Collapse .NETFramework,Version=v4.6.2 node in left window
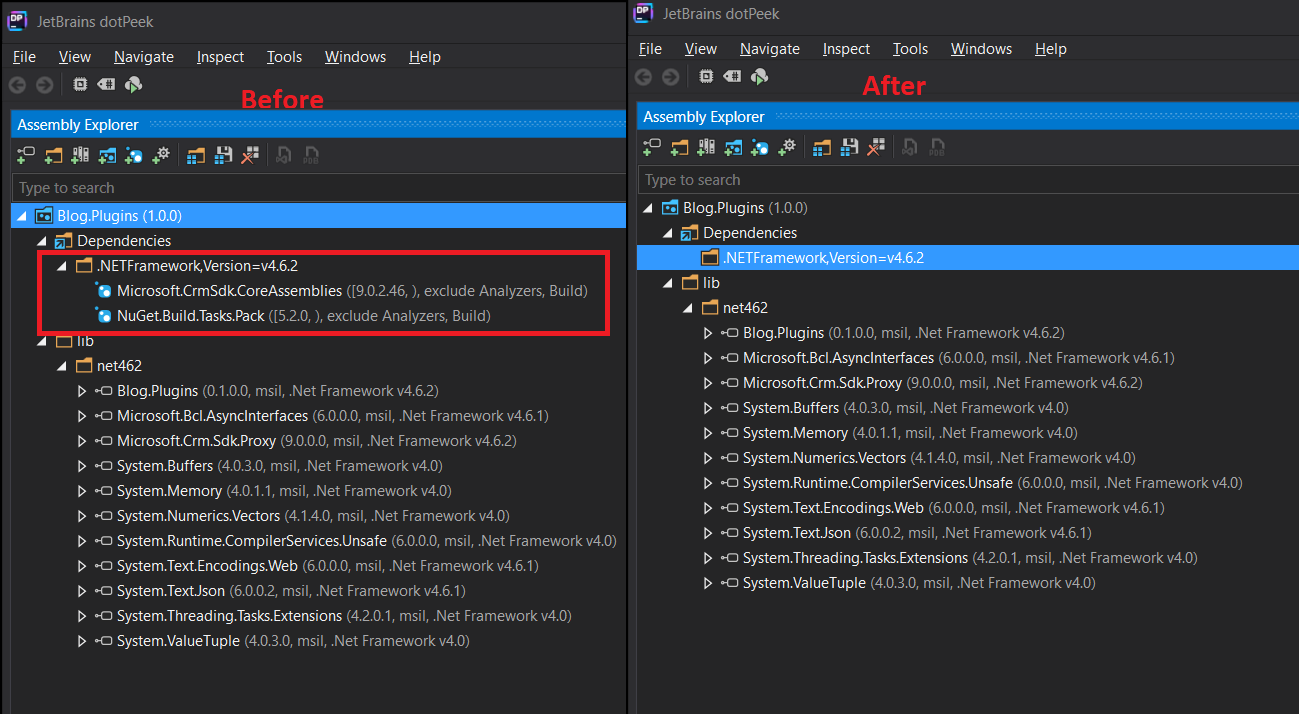Image resolution: width=1299 pixels, height=714 pixels. pyautogui.click(x=61, y=266)
